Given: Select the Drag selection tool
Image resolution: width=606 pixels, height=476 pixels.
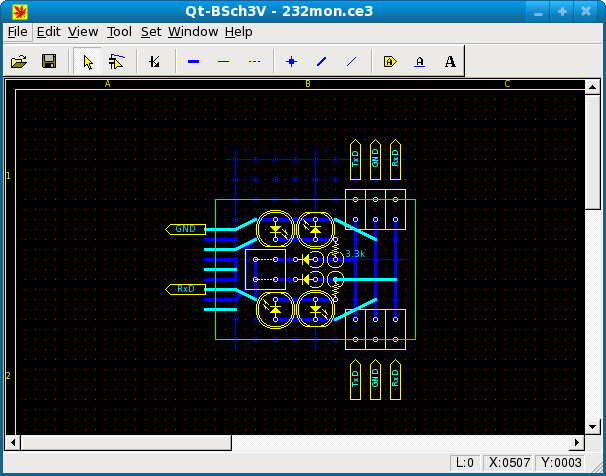Looking at the screenshot, I should tap(117, 62).
